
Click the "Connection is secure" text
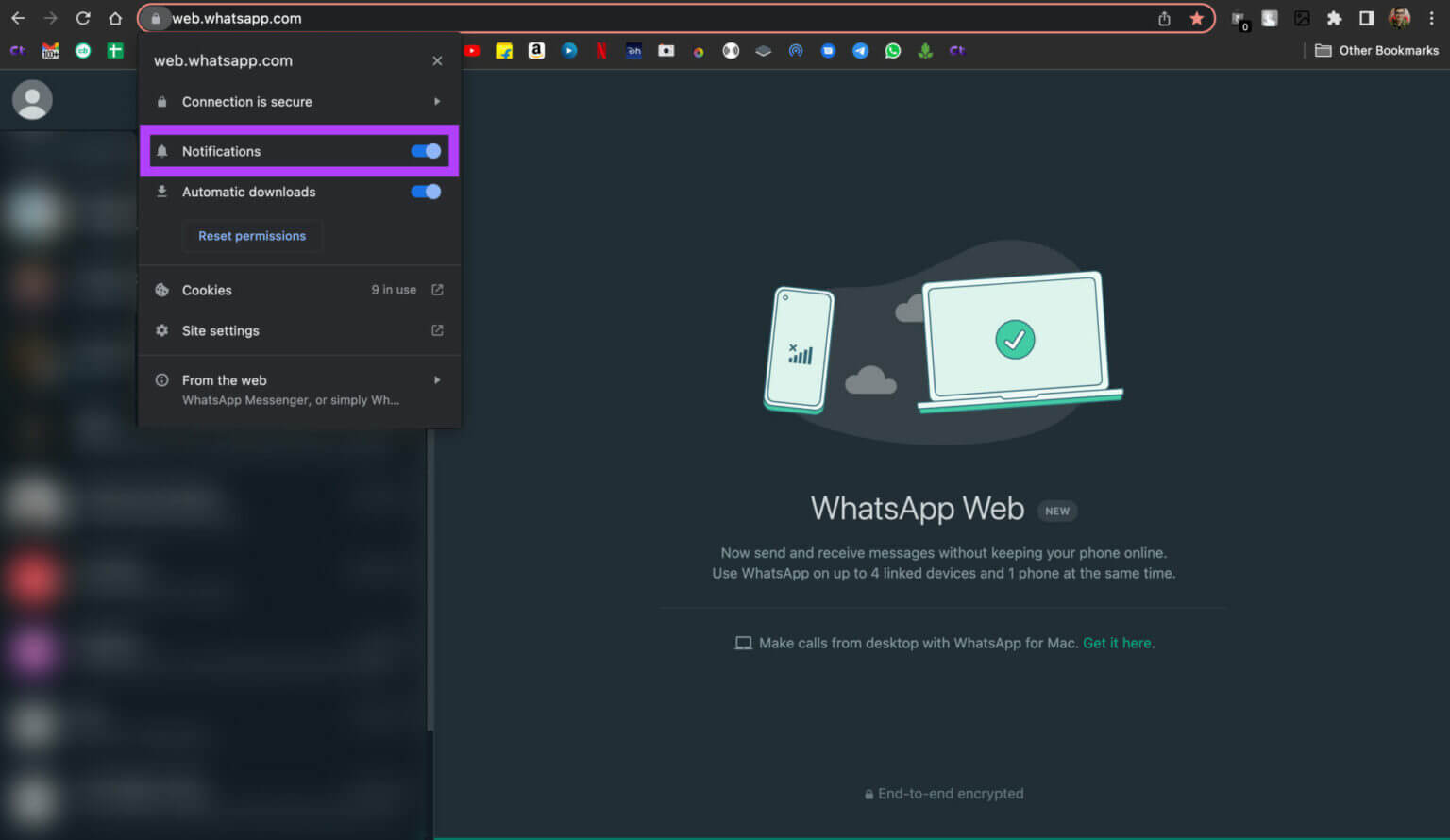[x=246, y=101]
